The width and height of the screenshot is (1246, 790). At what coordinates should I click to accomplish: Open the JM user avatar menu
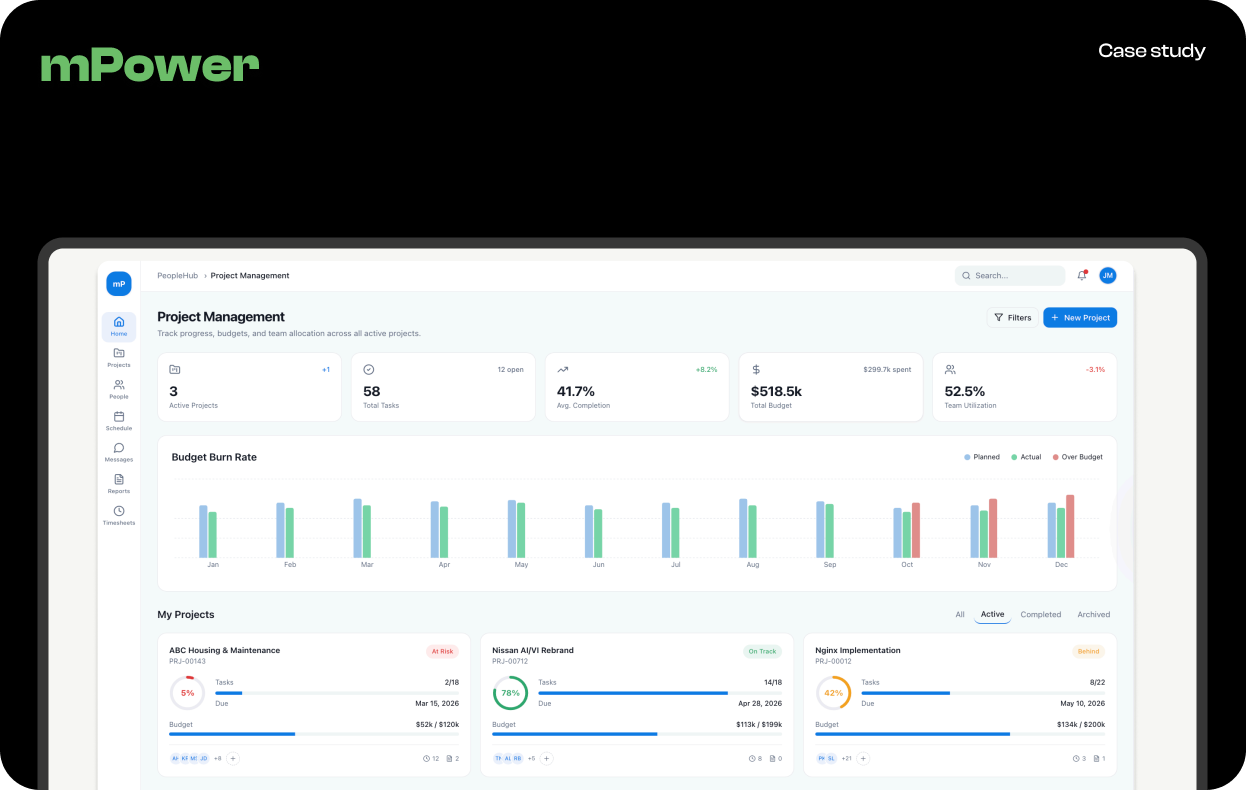[1107, 275]
